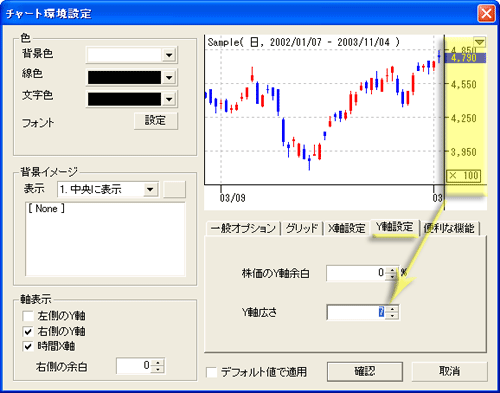This screenshot has width=500, height=393.
Task: Click the 03/09 date label on X axis
Action: point(232,198)
